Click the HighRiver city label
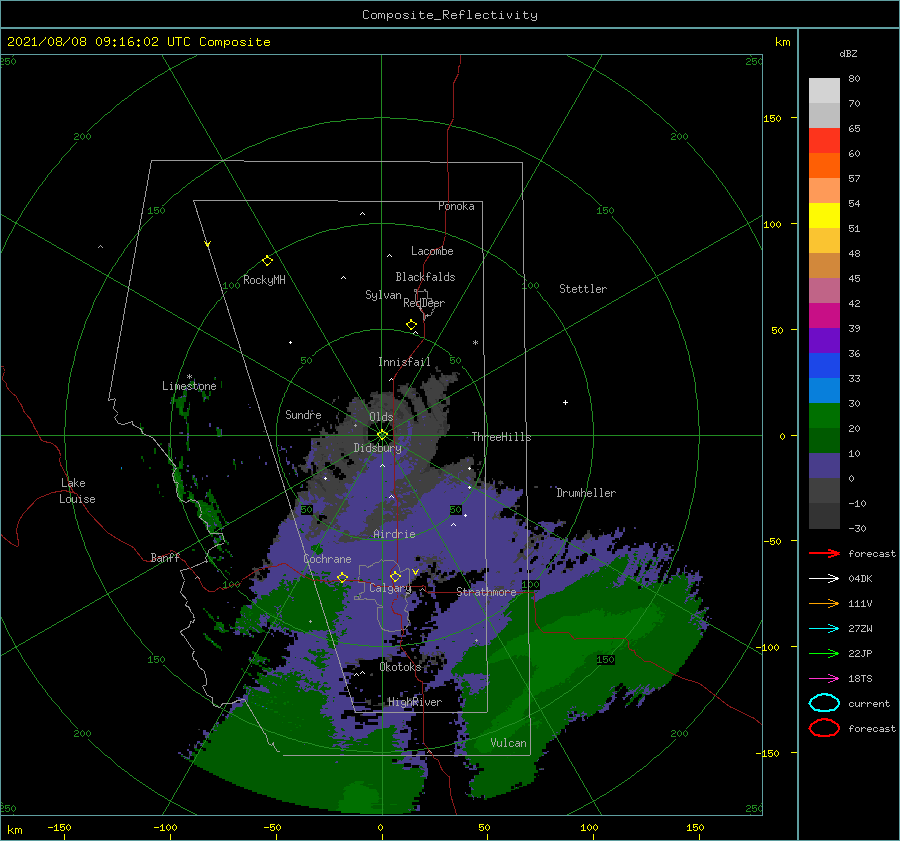Viewport: 900px width, 841px height. (x=415, y=702)
